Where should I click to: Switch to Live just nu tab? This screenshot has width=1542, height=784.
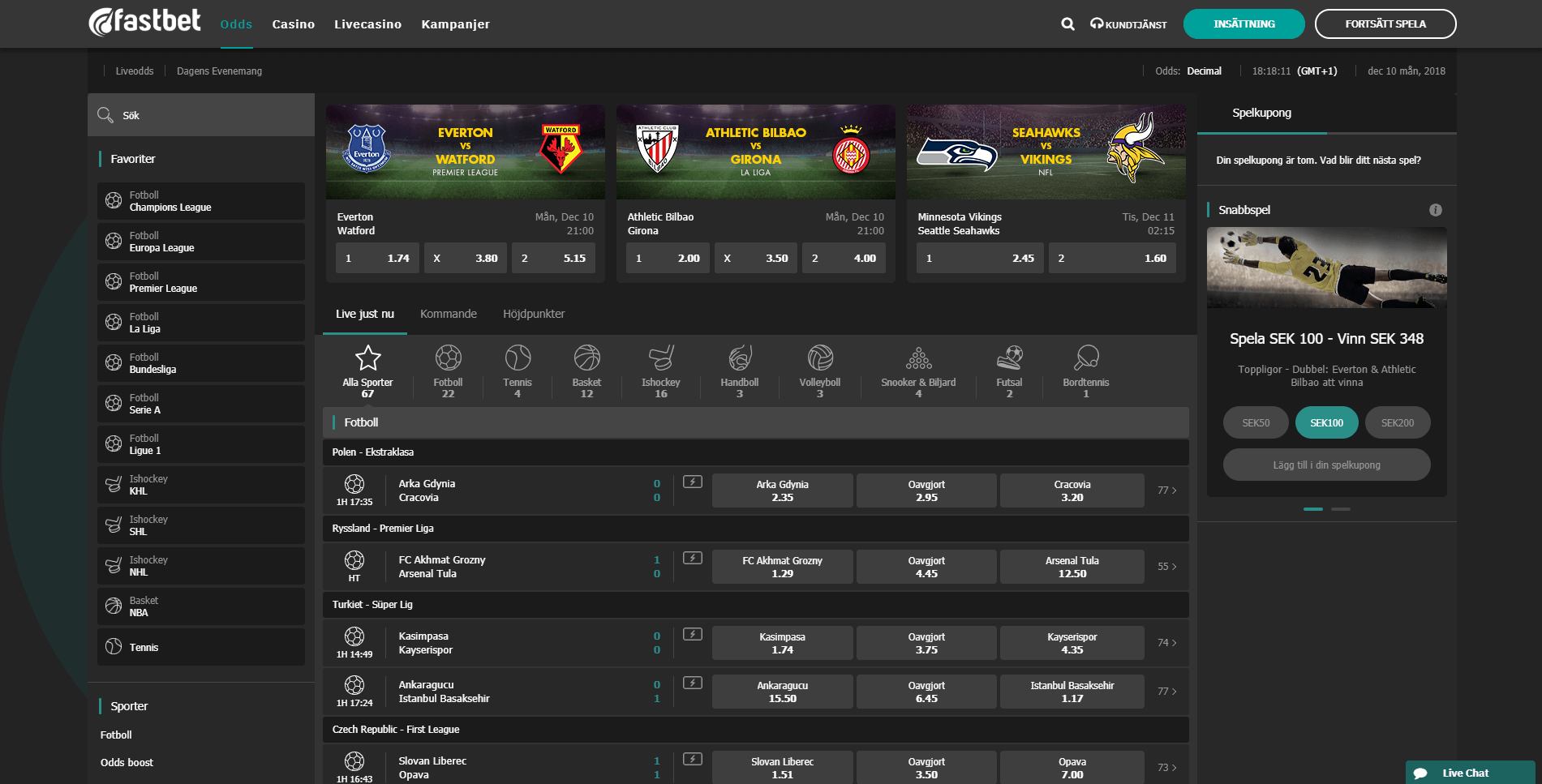click(x=365, y=314)
